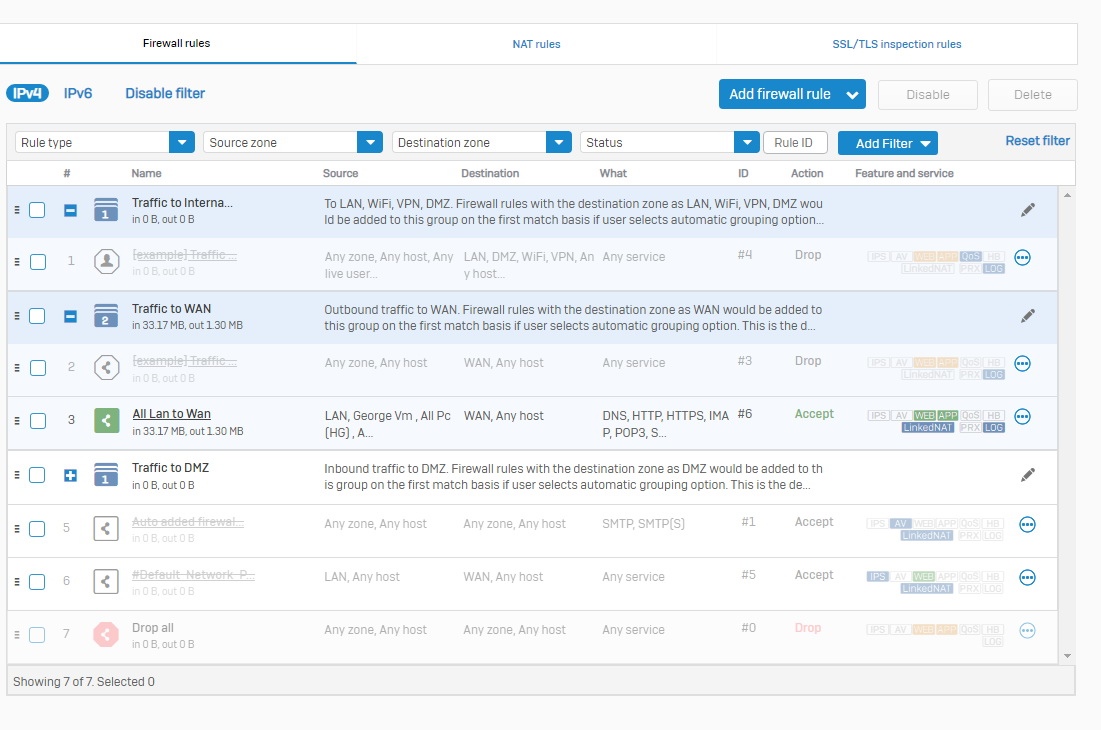Image resolution: width=1101 pixels, height=730 pixels.
Task: Edit the Traffic to WAN group pencil icon
Action: [1027, 316]
